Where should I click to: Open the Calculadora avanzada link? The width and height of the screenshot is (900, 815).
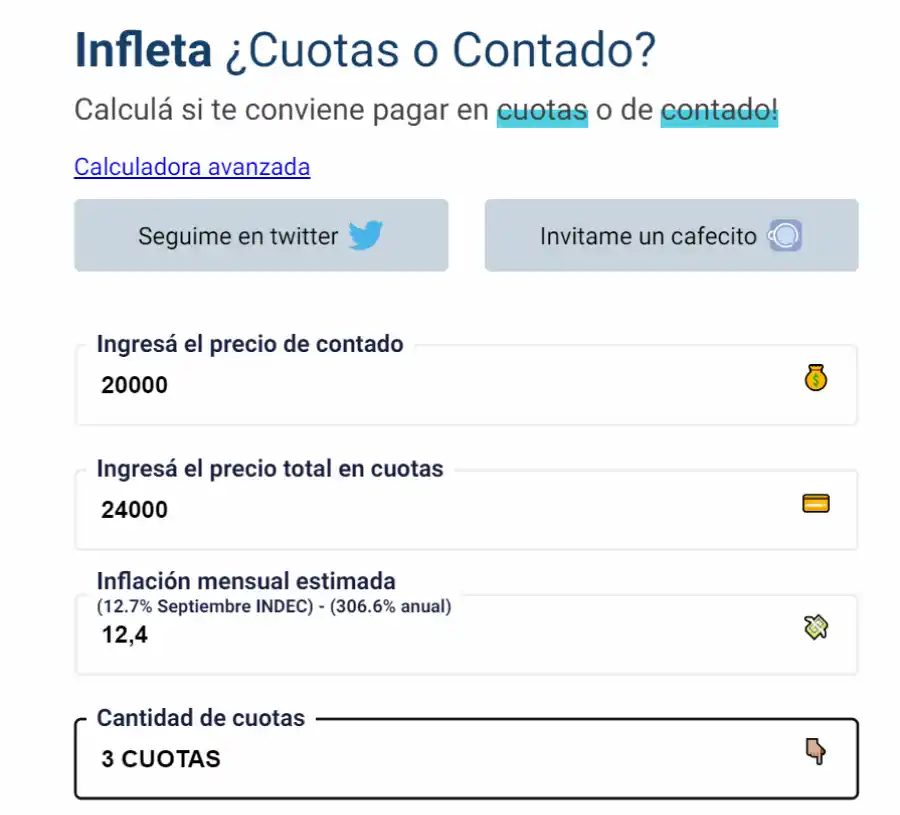tap(192, 167)
